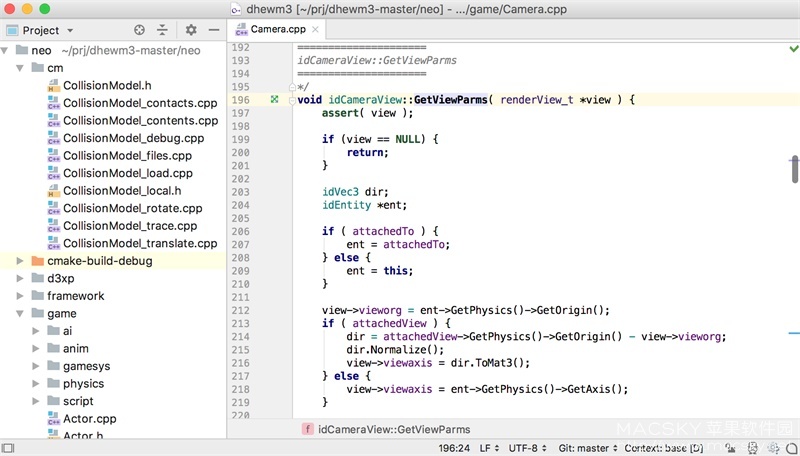Click the Collapse All icon in Project panel

point(162,30)
